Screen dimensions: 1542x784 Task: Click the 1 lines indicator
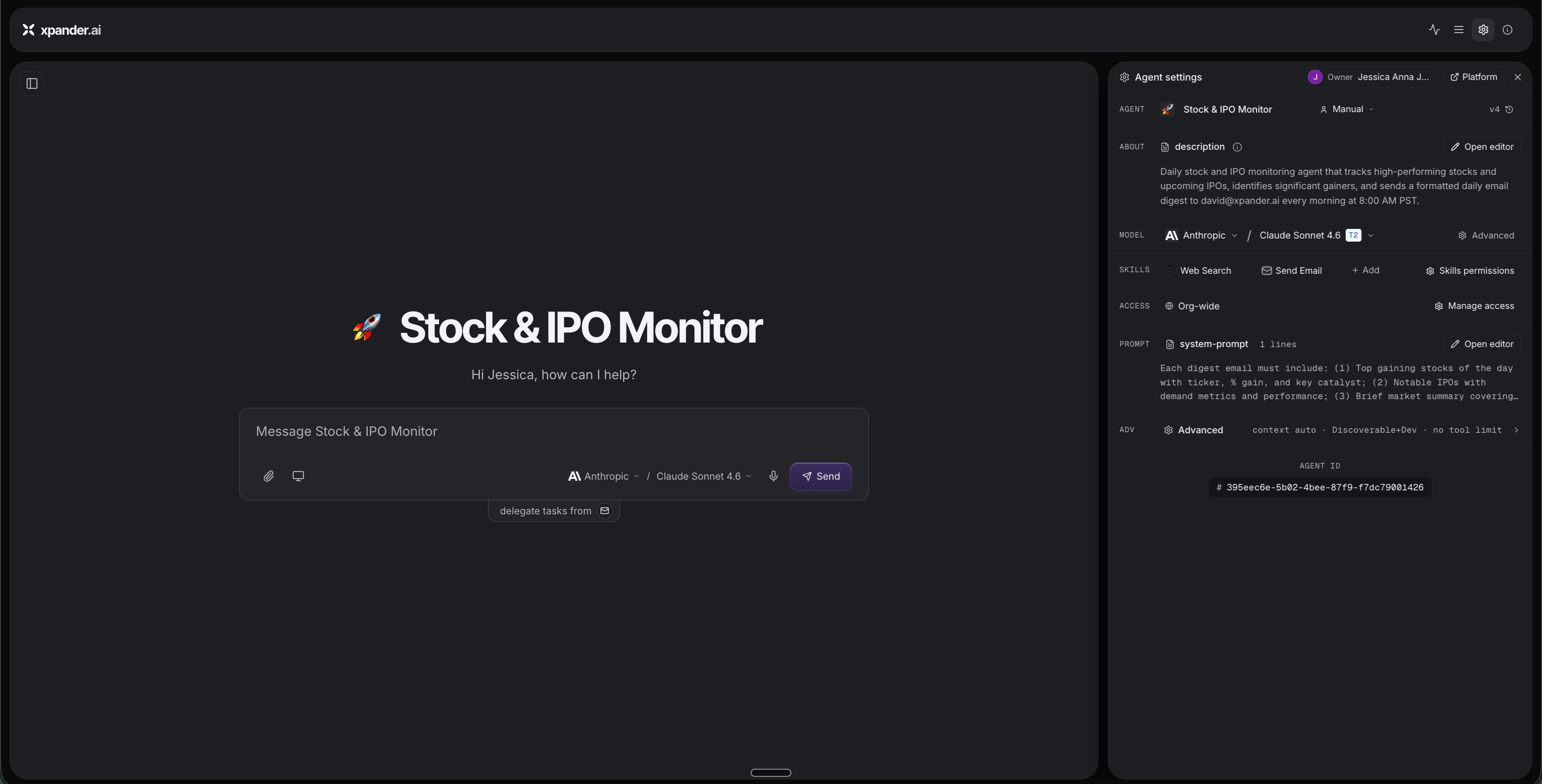tap(1277, 345)
